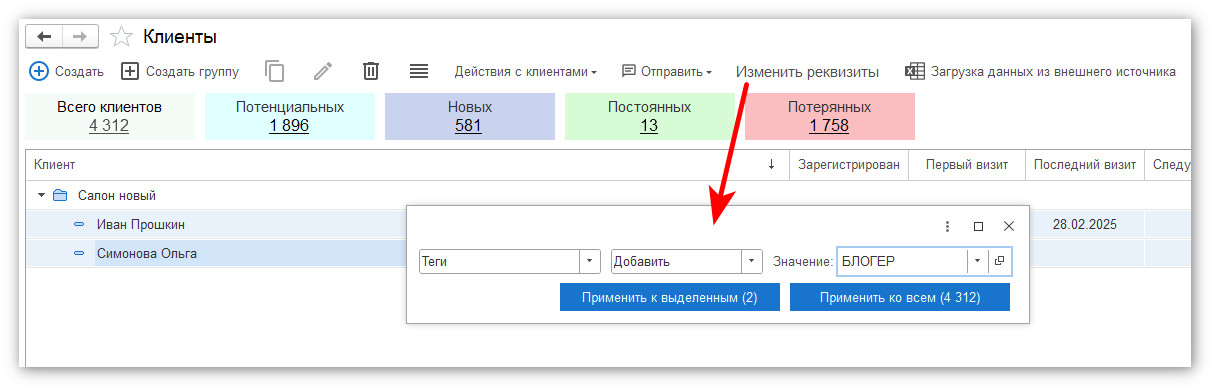The image size is (1211, 387).
Task: Go back with the left arrow button
Action: pos(44,36)
